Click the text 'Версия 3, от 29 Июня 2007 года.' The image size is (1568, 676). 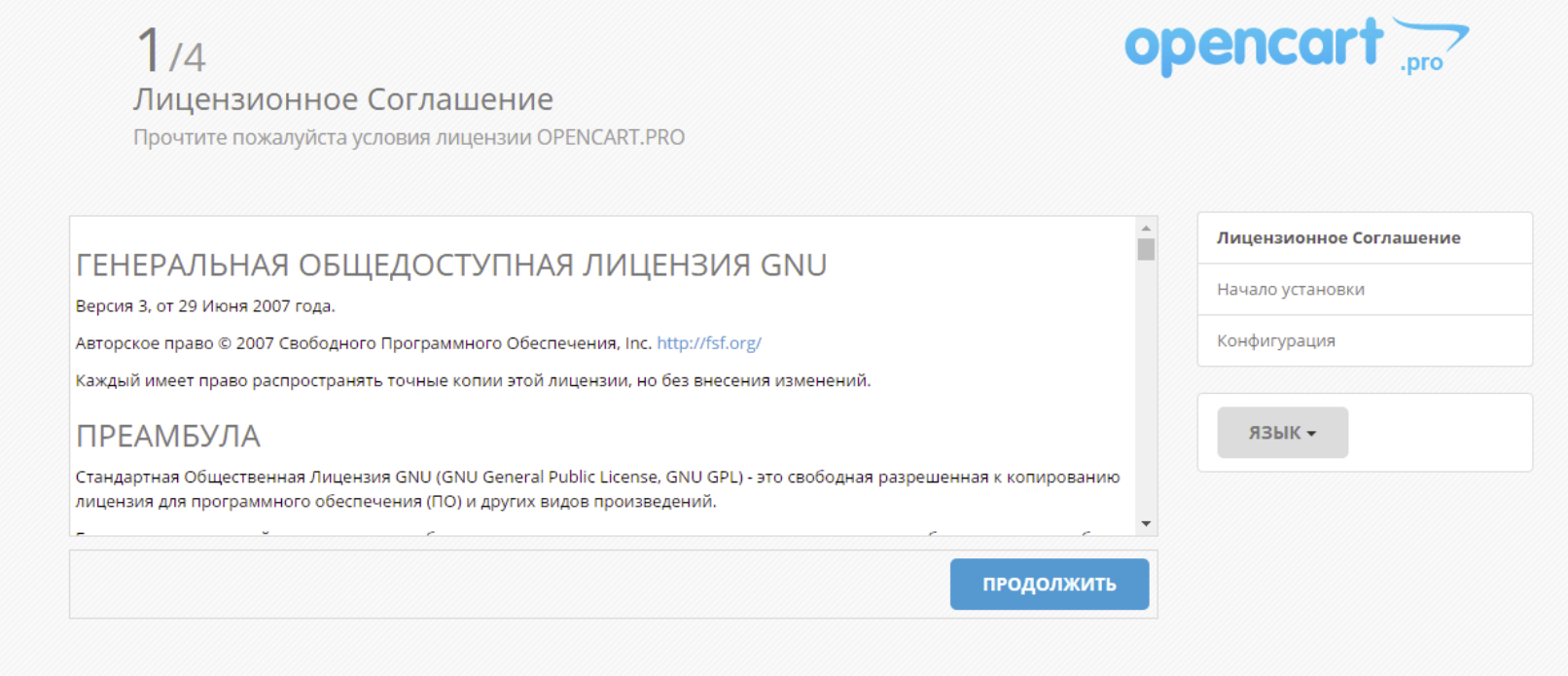click(205, 306)
